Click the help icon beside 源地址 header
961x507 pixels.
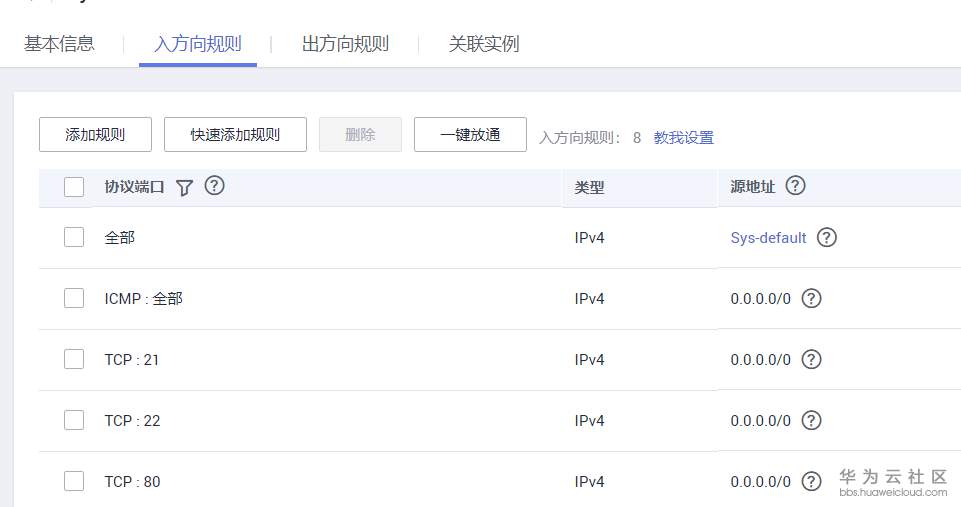pyautogui.click(x=796, y=186)
